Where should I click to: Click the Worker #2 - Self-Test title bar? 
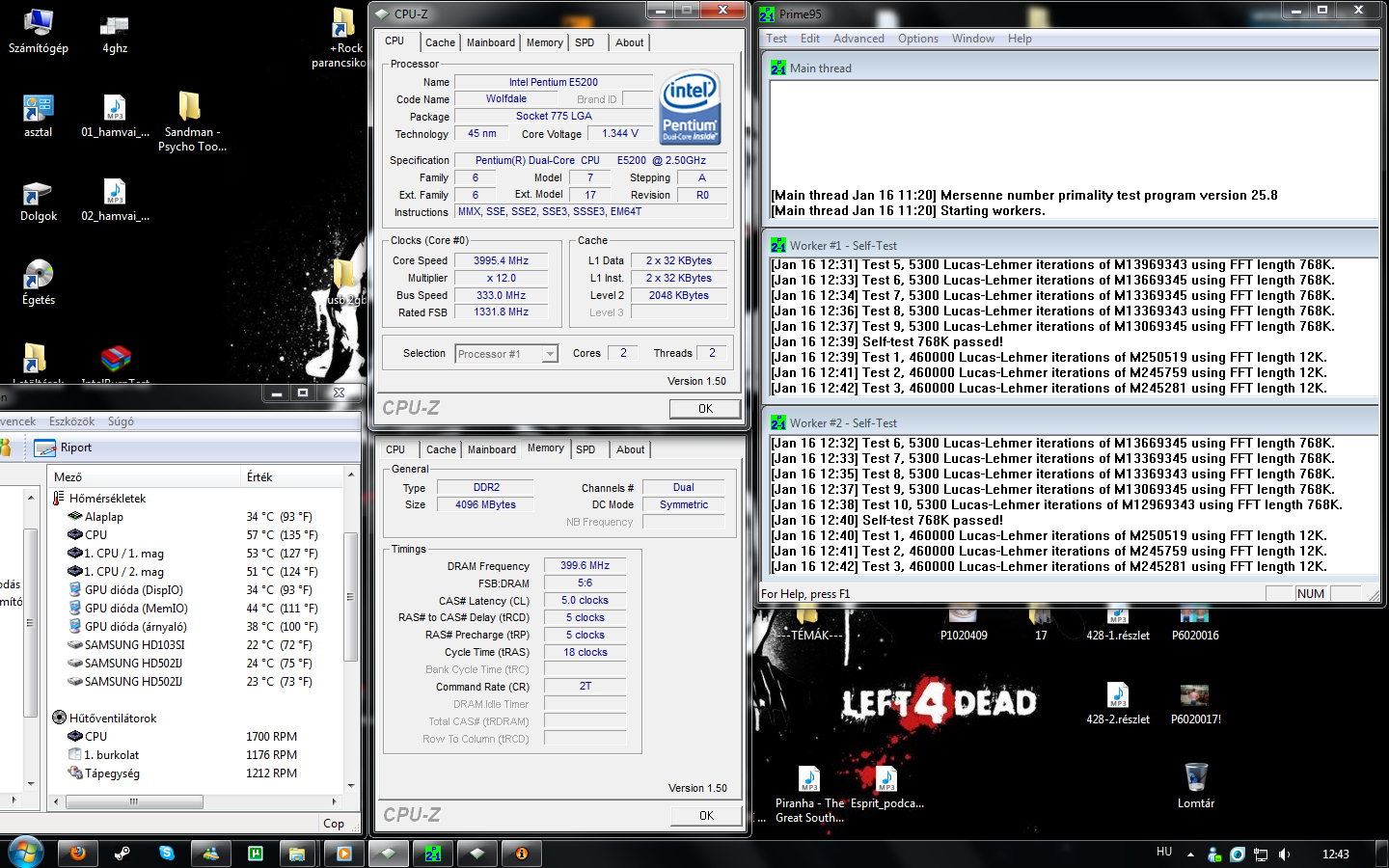1069,423
